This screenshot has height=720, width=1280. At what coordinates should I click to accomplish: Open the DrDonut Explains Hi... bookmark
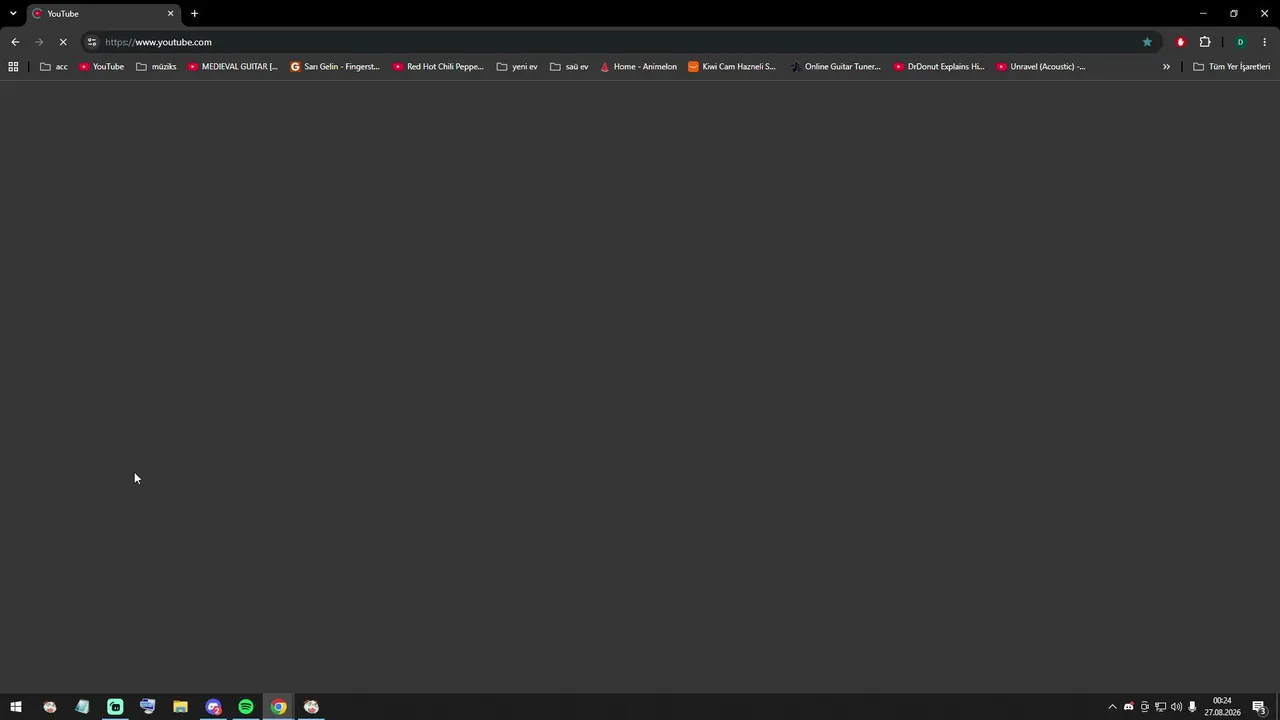coord(939,67)
